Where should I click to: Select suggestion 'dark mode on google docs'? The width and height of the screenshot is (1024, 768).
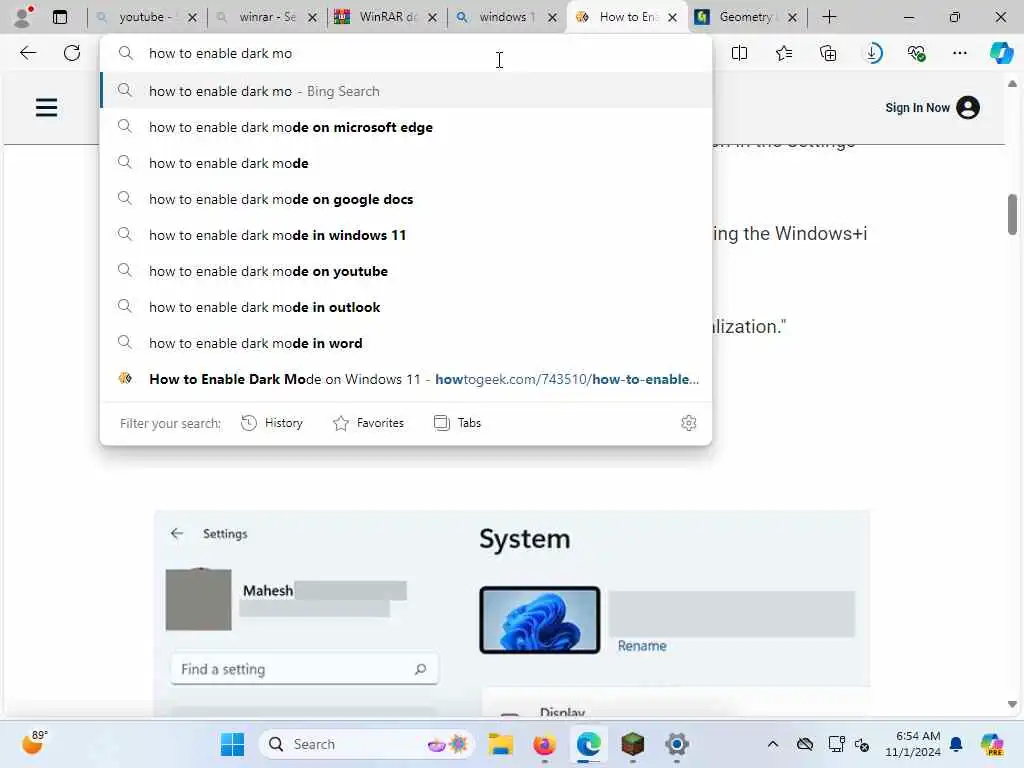(x=406, y=199)
